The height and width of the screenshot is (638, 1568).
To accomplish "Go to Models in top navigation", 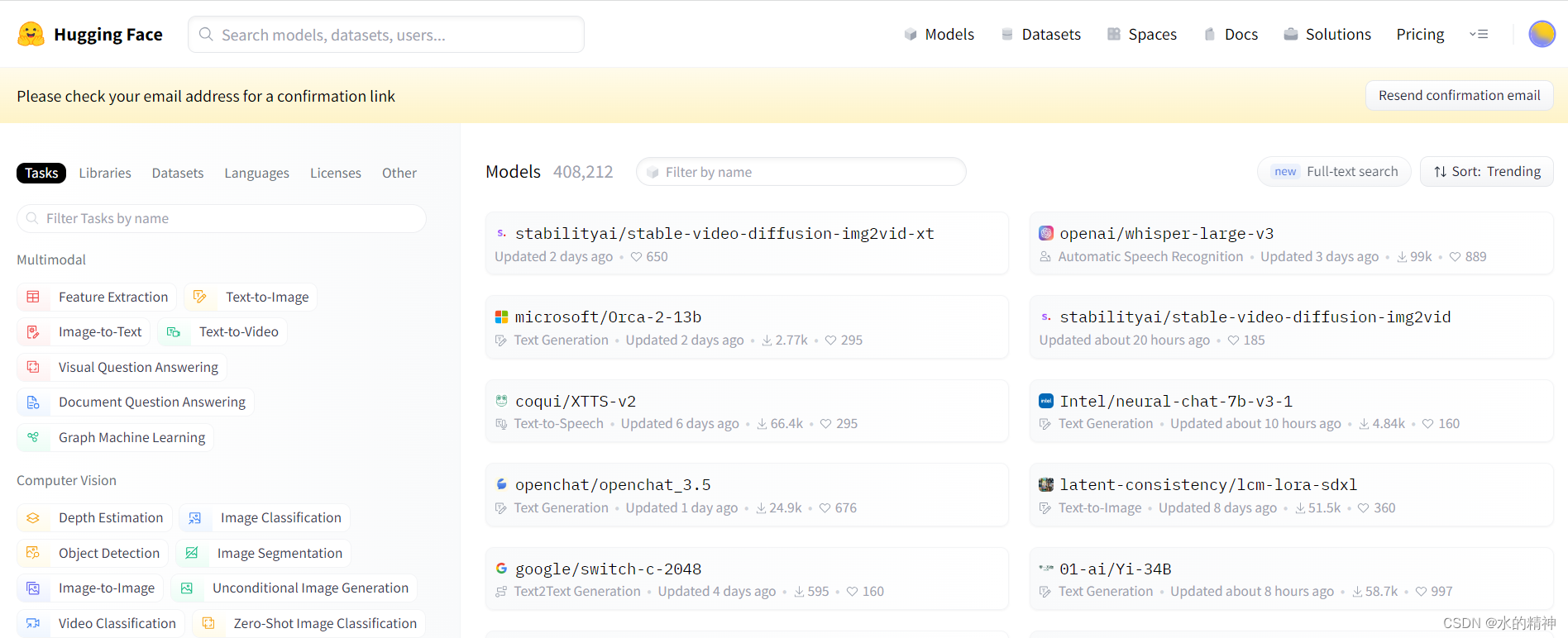I will point(939,34).
